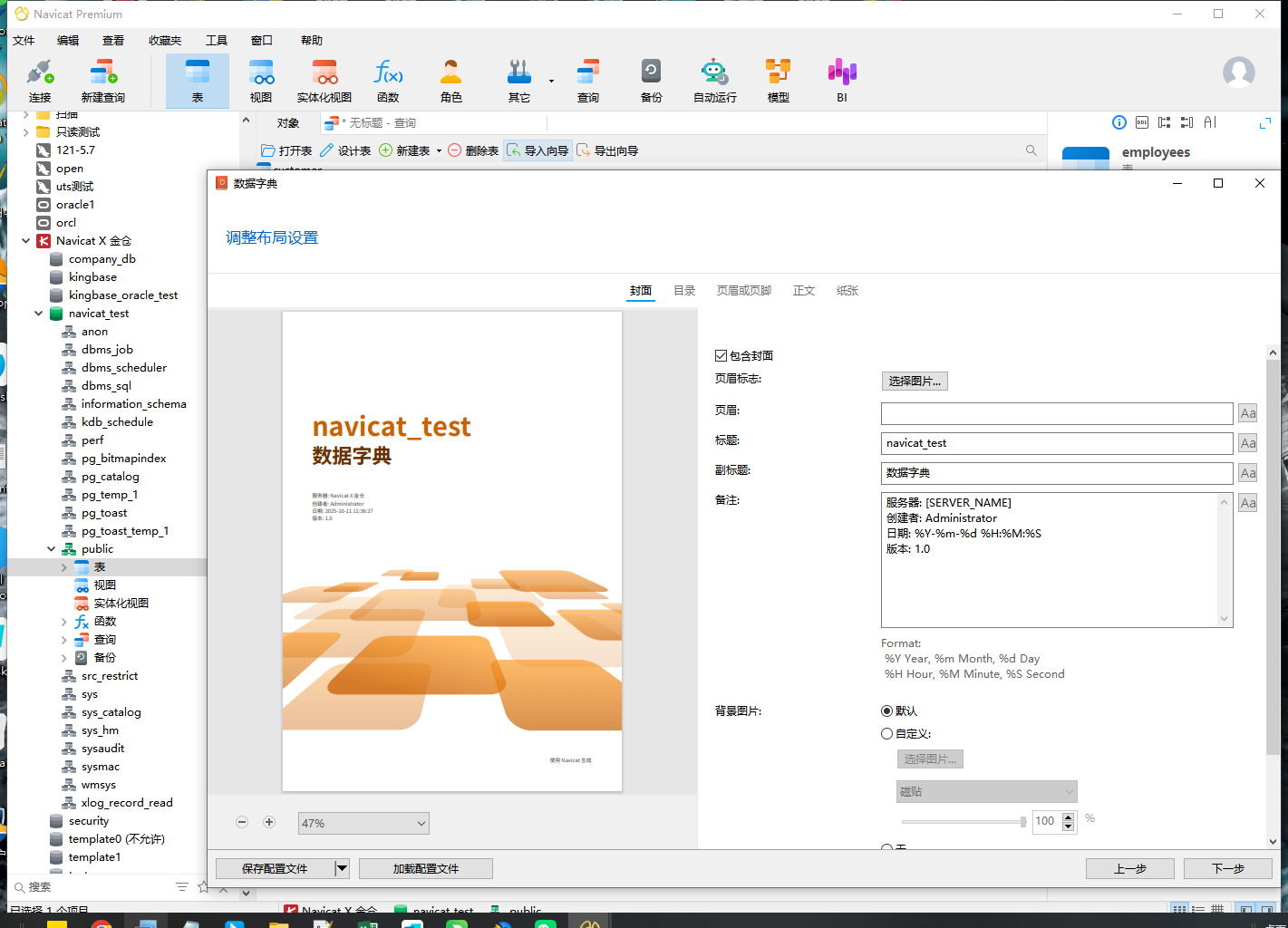Image resolution: width=1288 pixels, height=928 pixels.
Task: Click the 下一步 (Next) button
Action: (x=1227, y=868)
